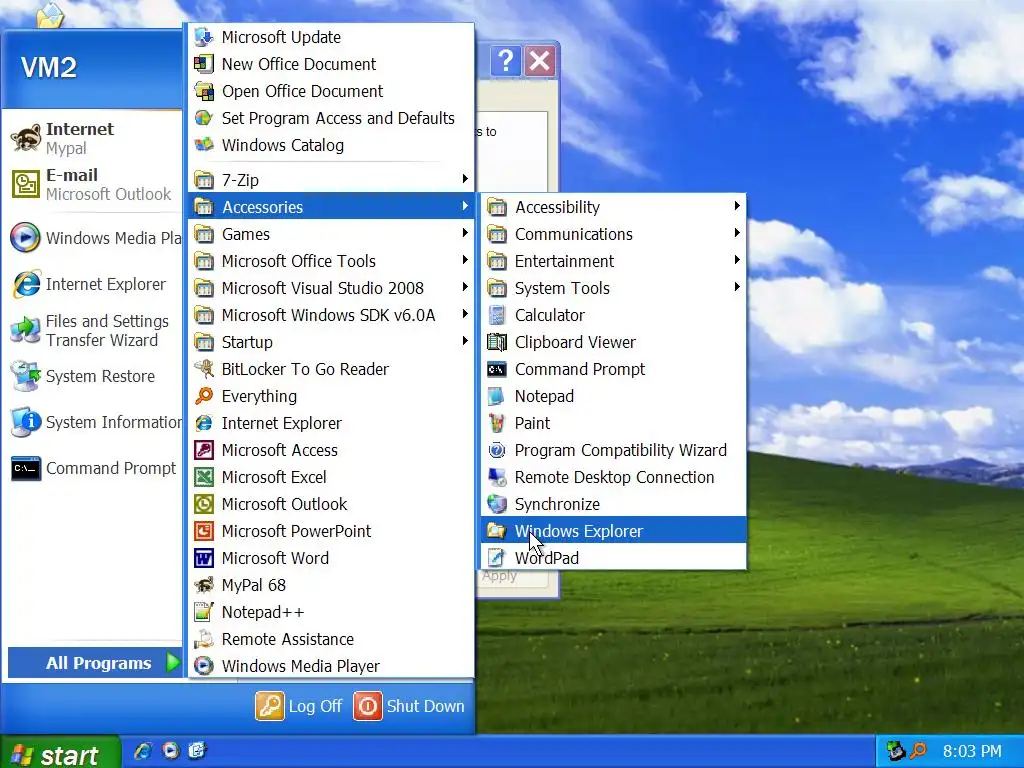Open Windows Explorer from Accessories menu

[x=613, y=531]
